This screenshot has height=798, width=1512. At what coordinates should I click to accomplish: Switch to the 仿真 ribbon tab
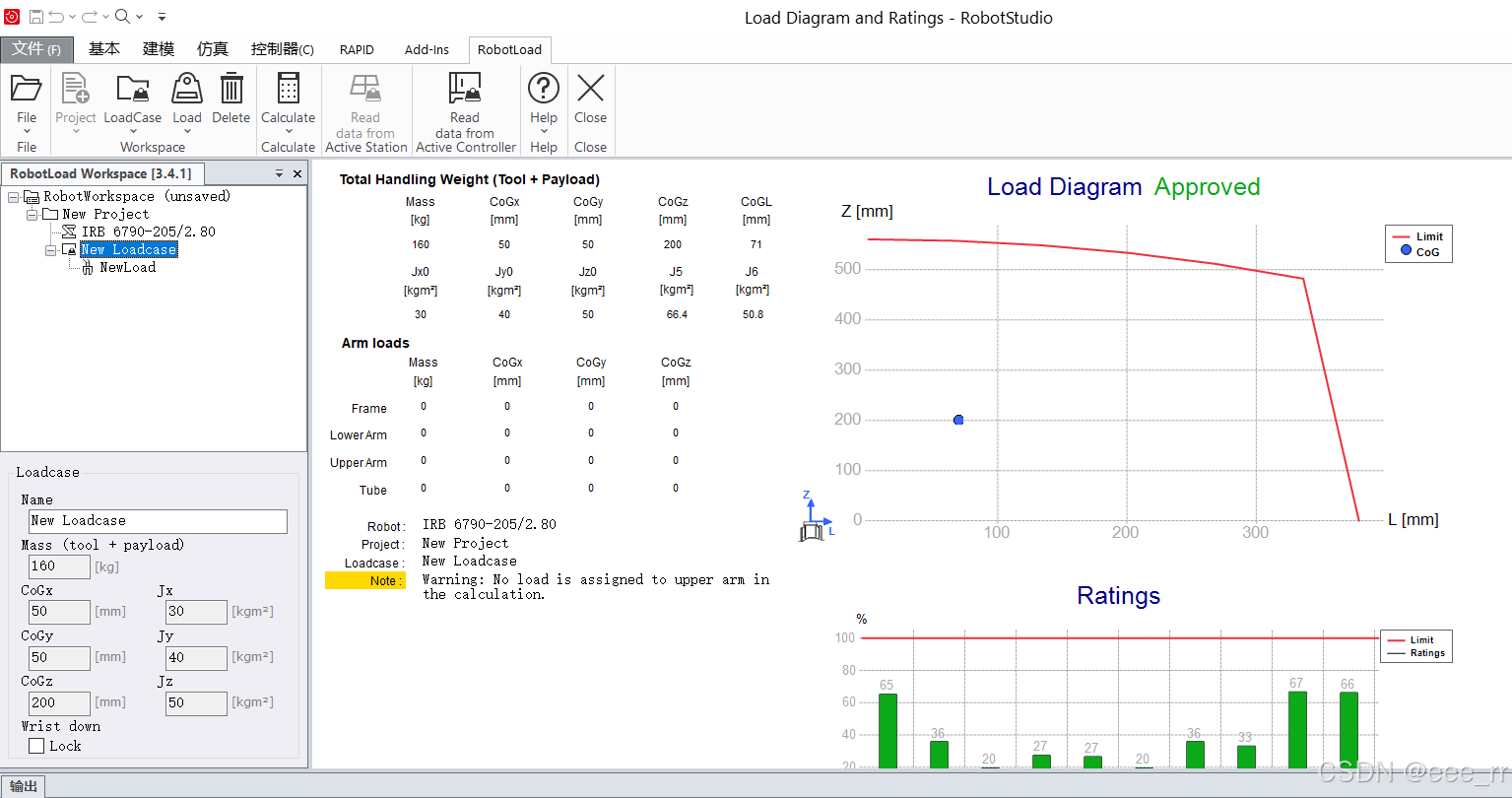click(213, 49)
